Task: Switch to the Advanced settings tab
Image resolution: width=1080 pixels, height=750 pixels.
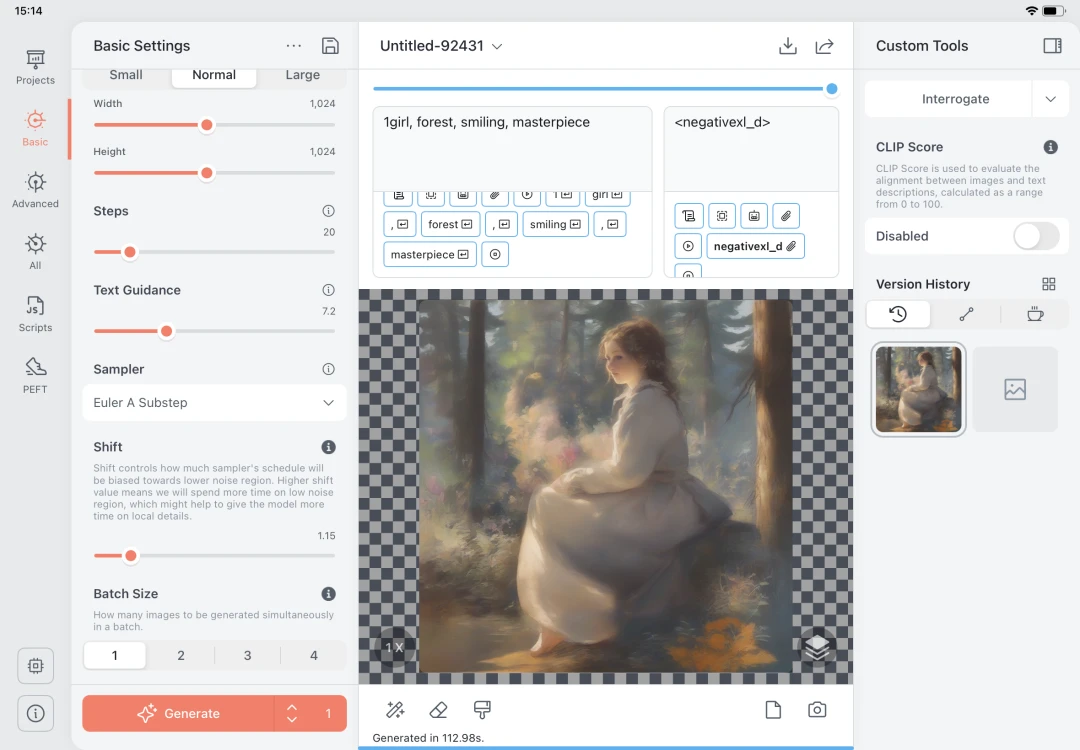Action: point(35,189)
